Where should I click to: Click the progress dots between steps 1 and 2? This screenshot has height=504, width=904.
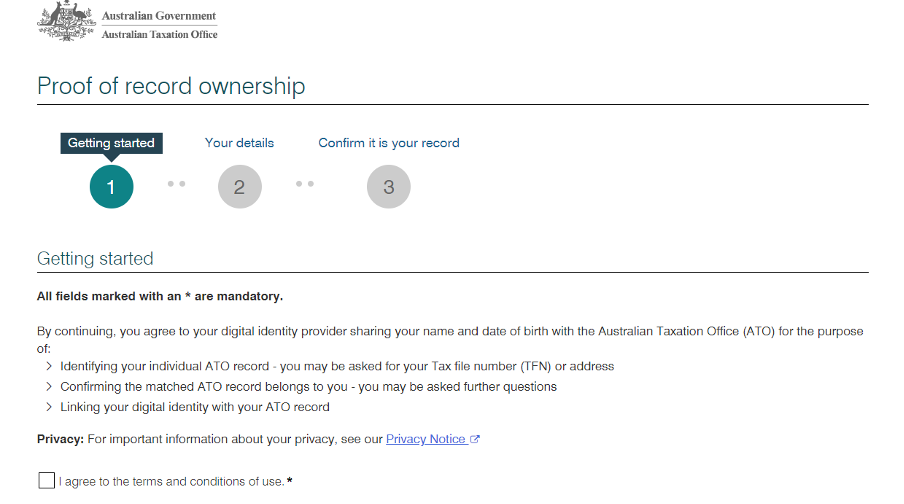[176, 184]
